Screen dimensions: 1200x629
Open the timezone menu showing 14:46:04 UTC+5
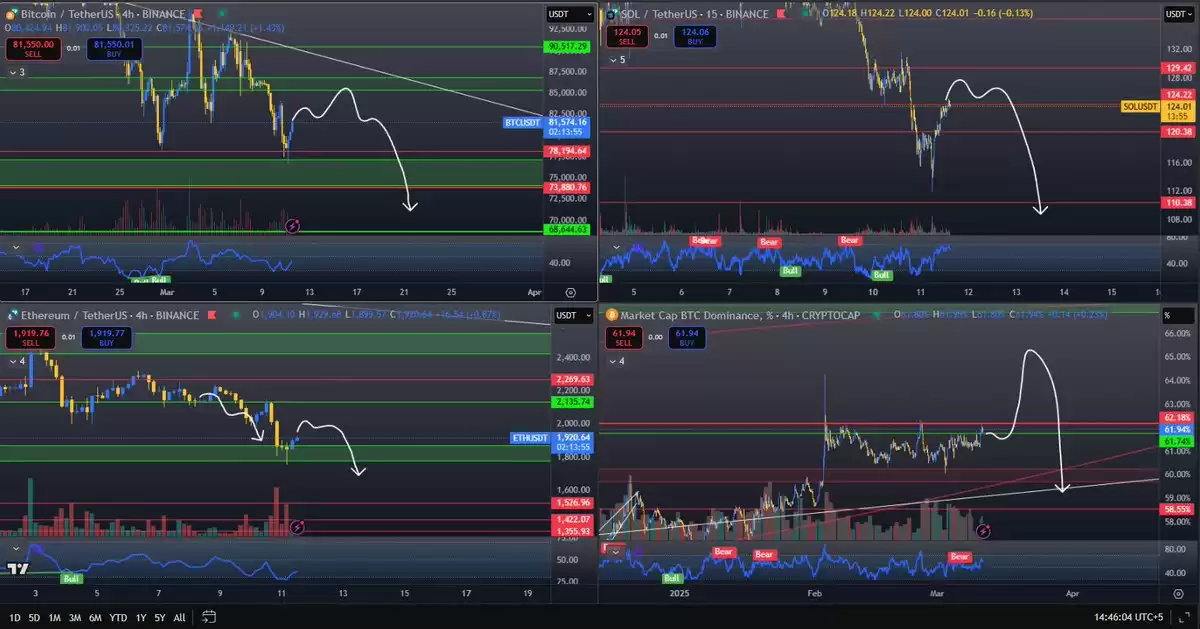1131,617
